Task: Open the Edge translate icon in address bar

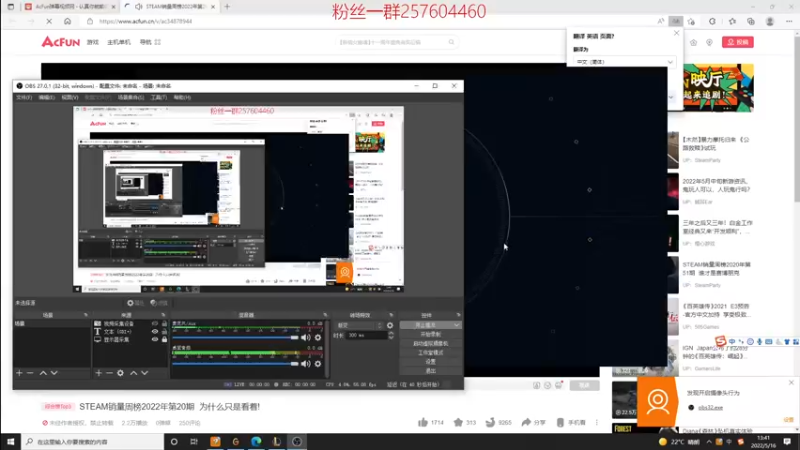Action: tap(676, 21)
